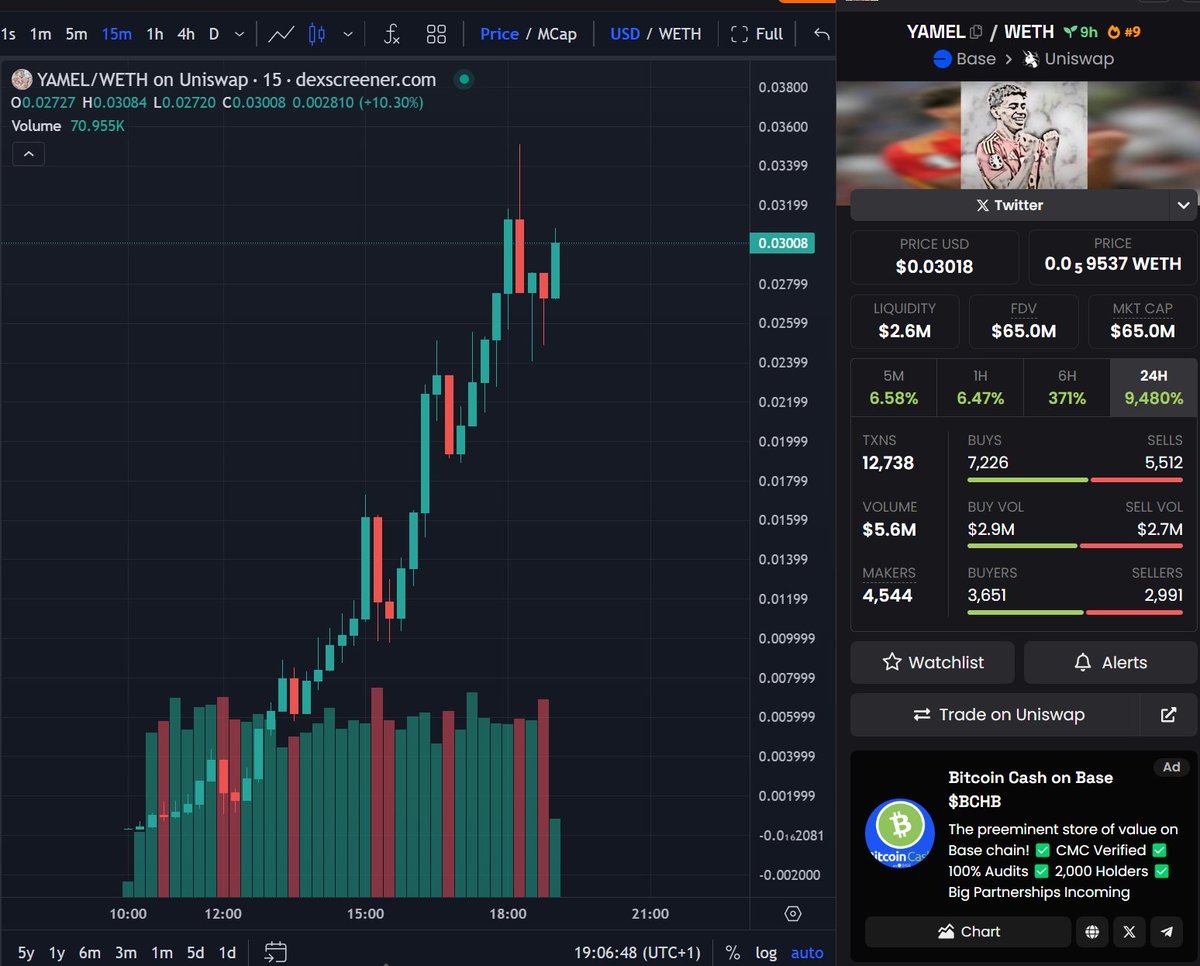Viewport: 1200px width, 966px height.
Task: Switch chart denomination to WETH
Action: click(680, 34)
